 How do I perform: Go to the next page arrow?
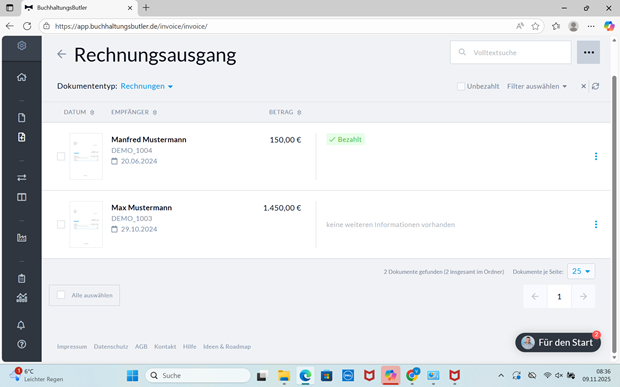pyautogui.click(x=583, y=296)
